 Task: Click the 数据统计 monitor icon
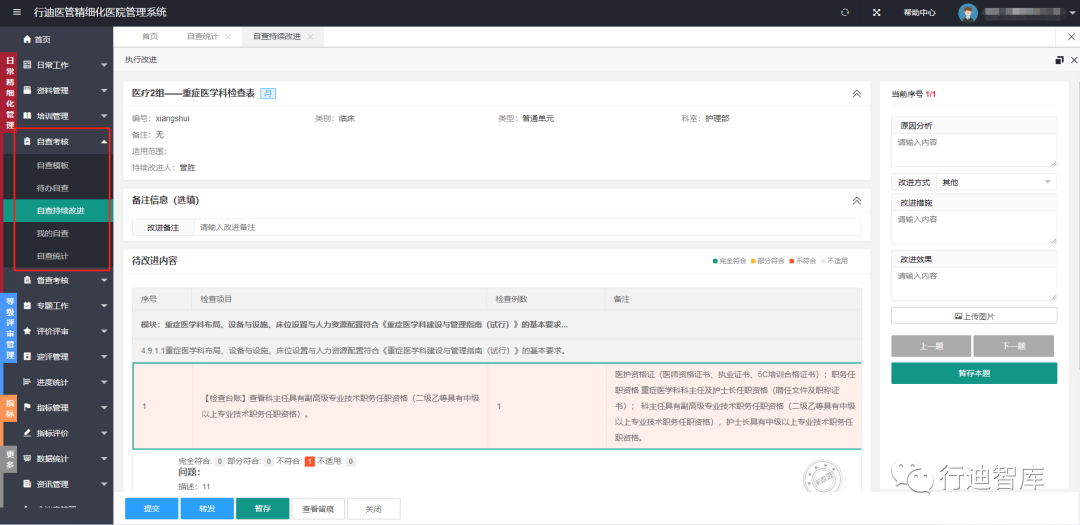[x=27, y=458]
